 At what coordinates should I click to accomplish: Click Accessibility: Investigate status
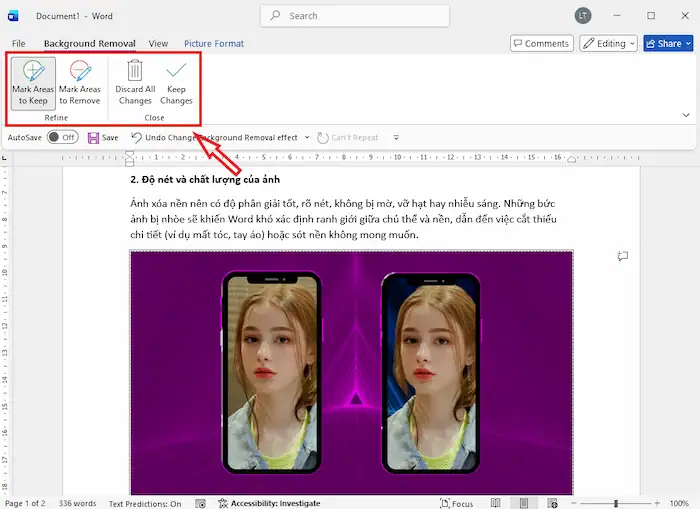[269, 503]
